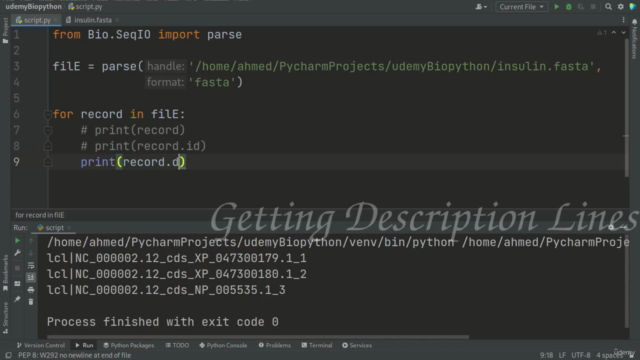Click the stop icon in top toolbar

pyautogui.click(x=593, y=7)
